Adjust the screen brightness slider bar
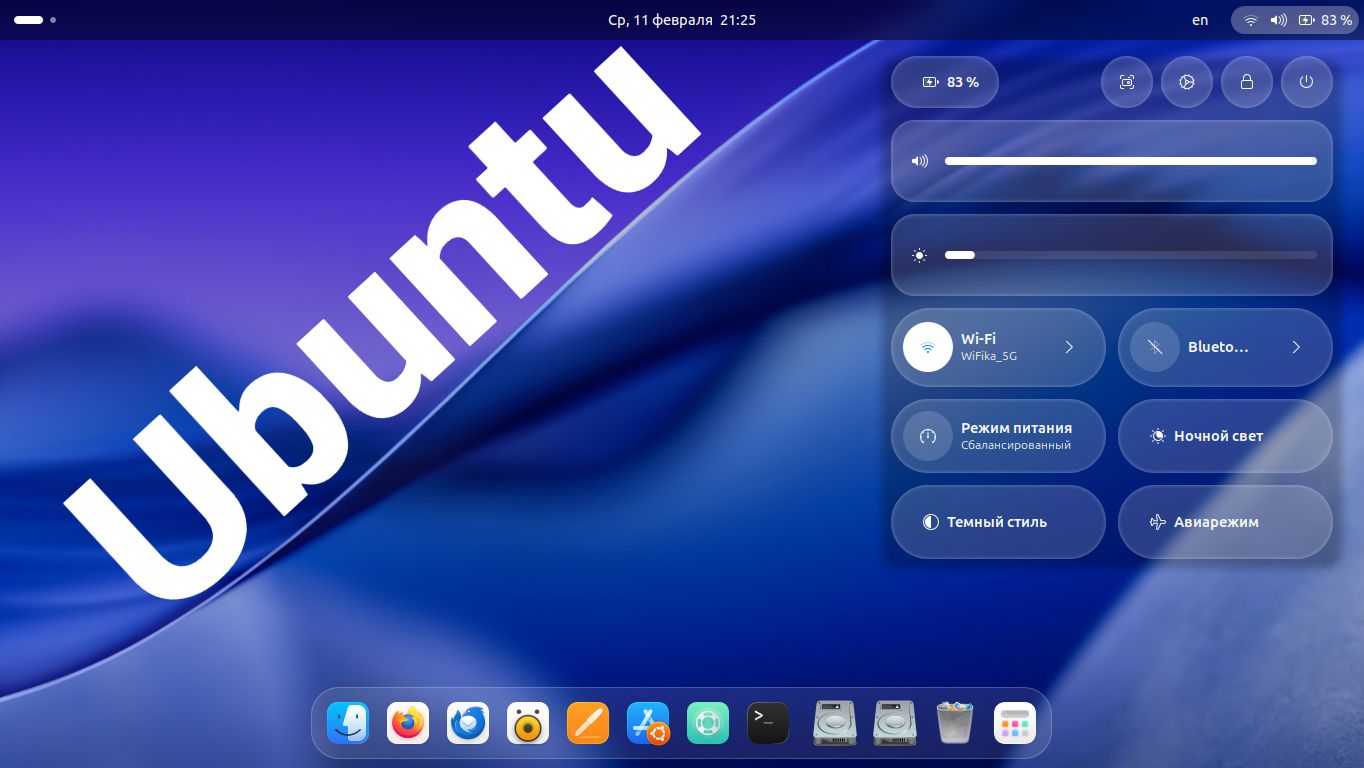 1131,255
